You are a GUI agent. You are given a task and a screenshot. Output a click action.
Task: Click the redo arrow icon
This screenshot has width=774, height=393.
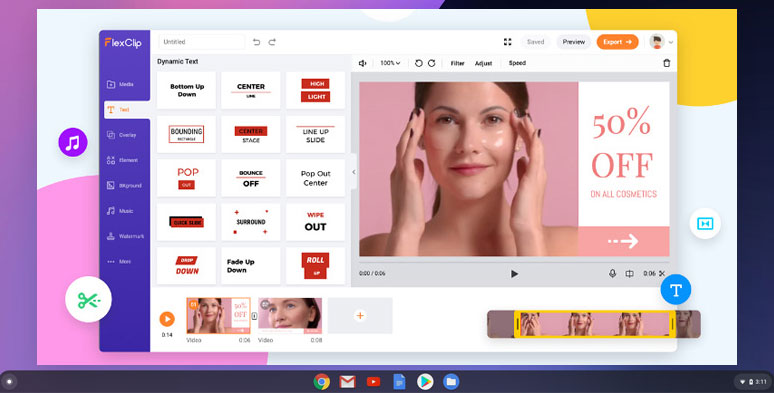[272, 42]
